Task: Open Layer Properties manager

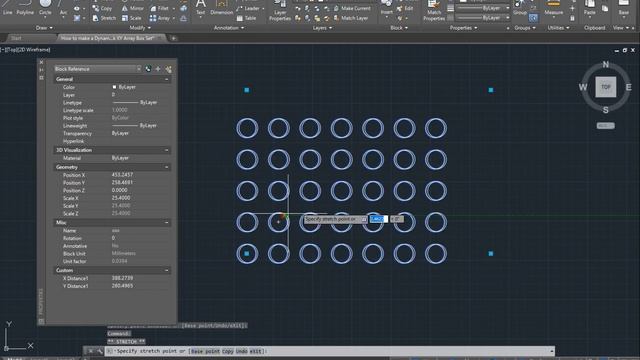Action: (280, 11)
